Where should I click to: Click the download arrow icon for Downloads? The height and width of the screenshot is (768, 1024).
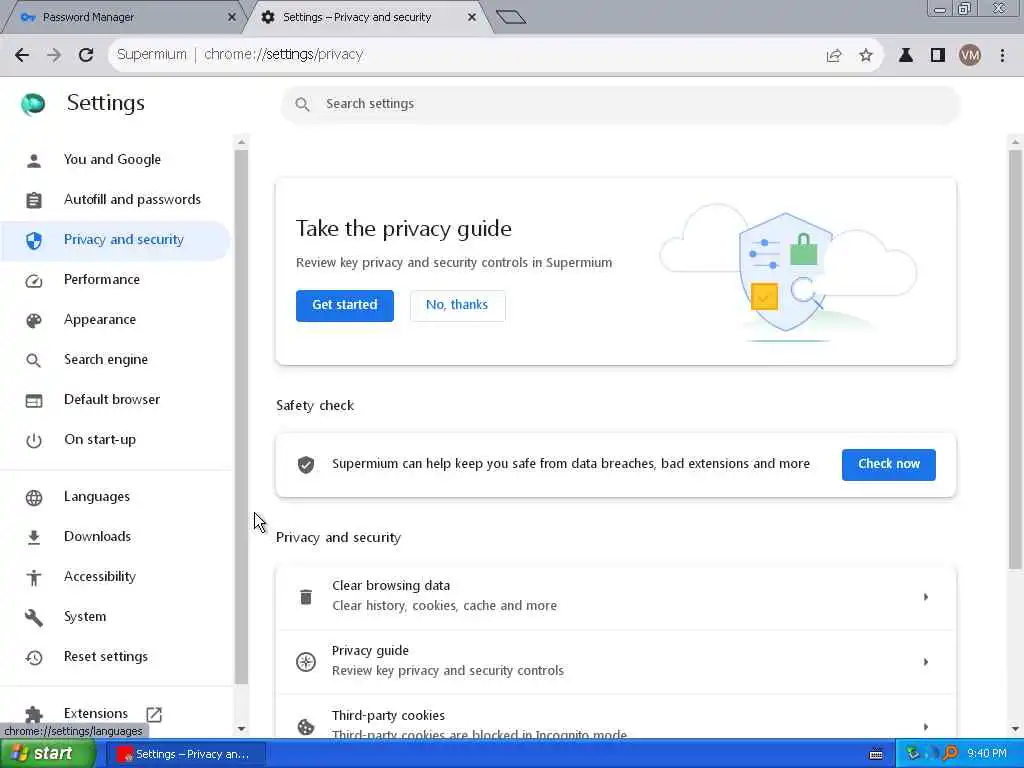tap(34, 537)
